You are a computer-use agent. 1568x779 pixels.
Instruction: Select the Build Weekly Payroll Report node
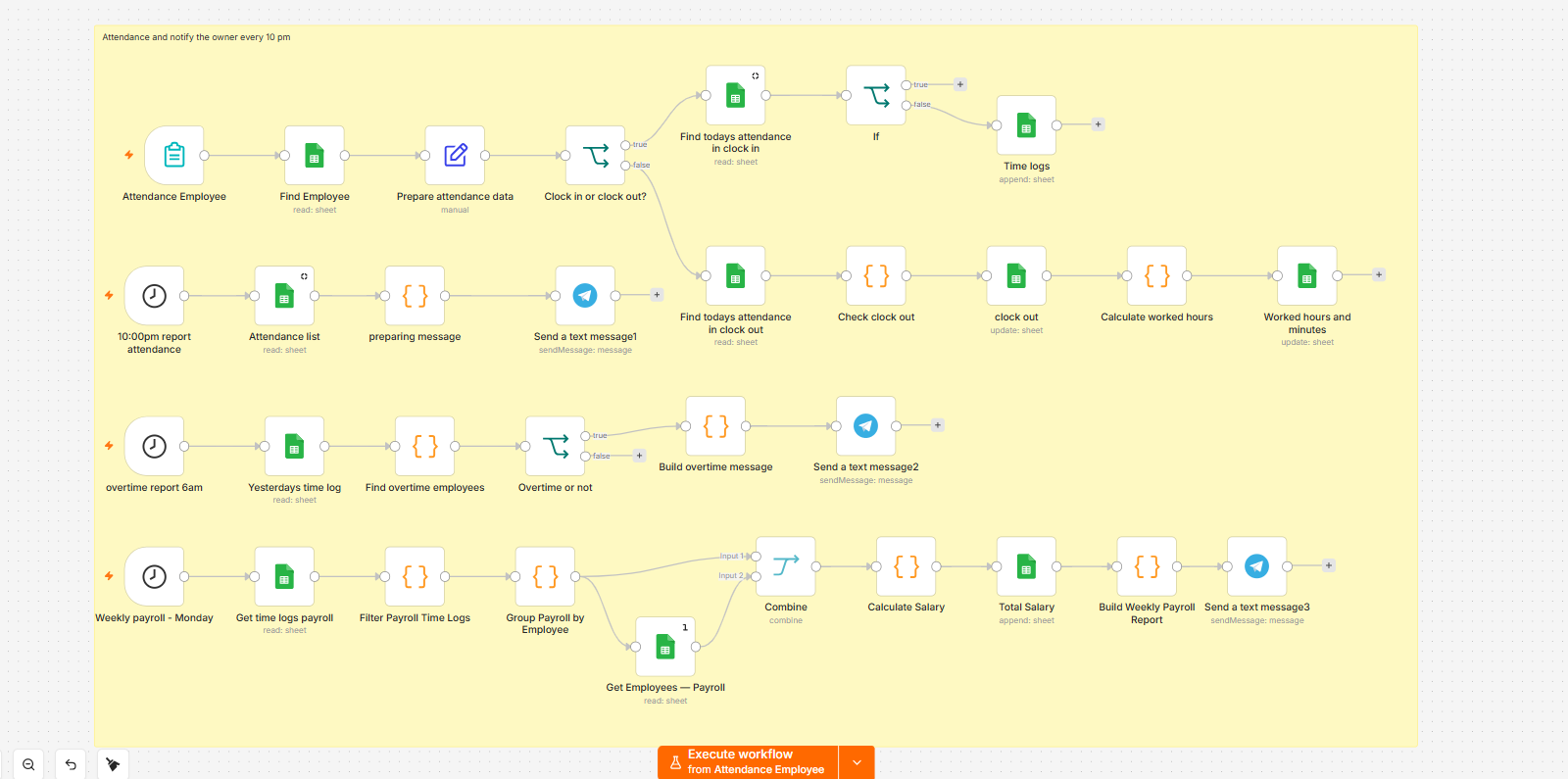(x=1147, y=565)
